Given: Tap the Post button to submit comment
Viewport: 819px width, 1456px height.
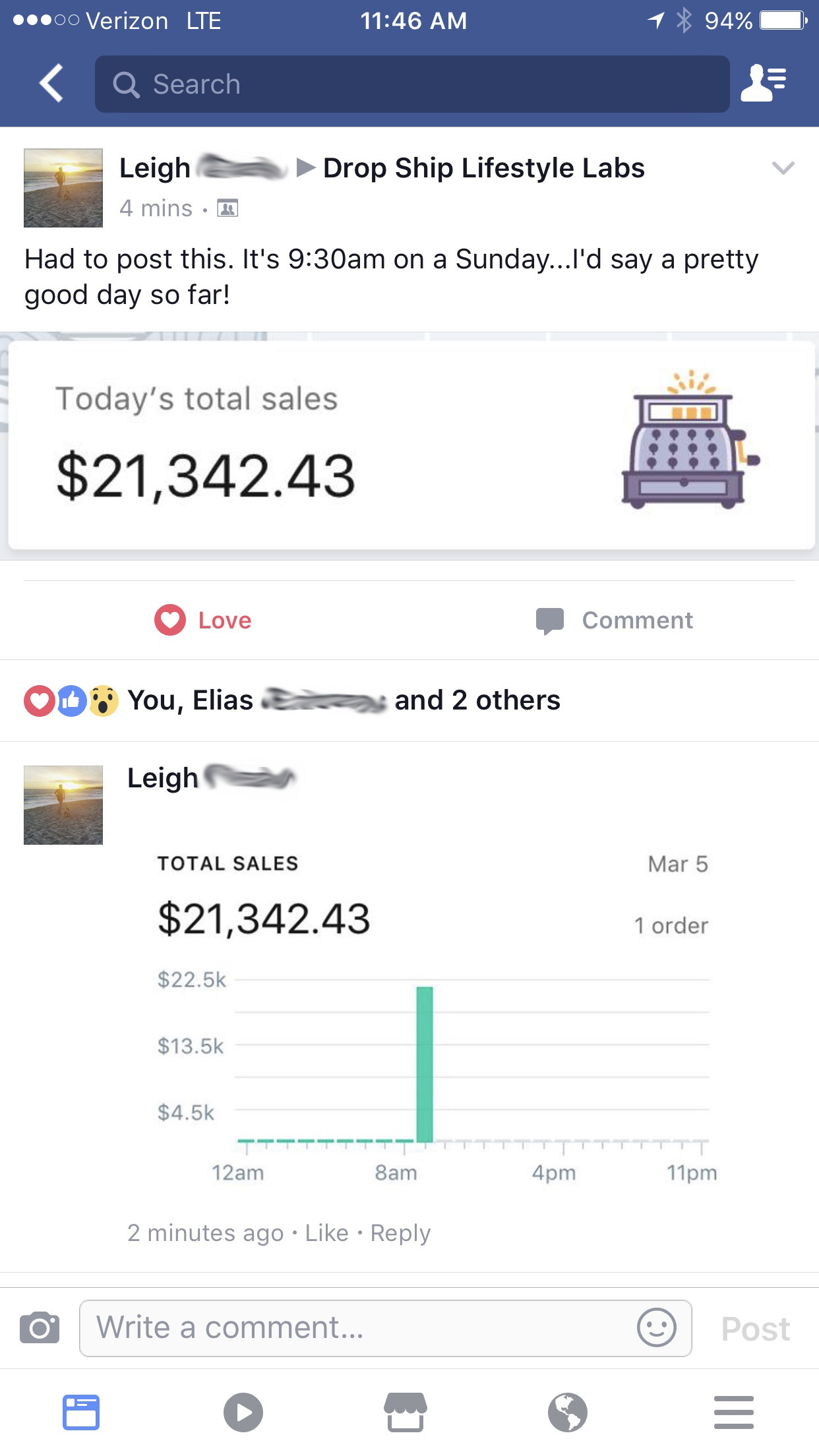Looking at the screenshot, I should tap(755, 1329).
